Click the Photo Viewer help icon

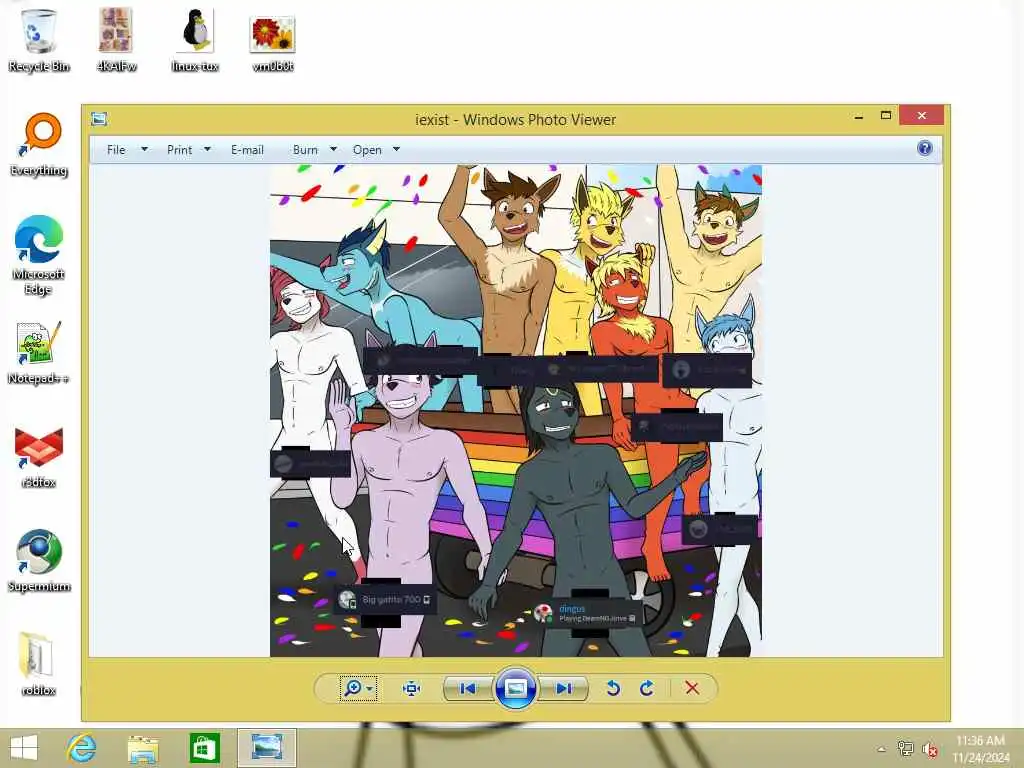925,148
